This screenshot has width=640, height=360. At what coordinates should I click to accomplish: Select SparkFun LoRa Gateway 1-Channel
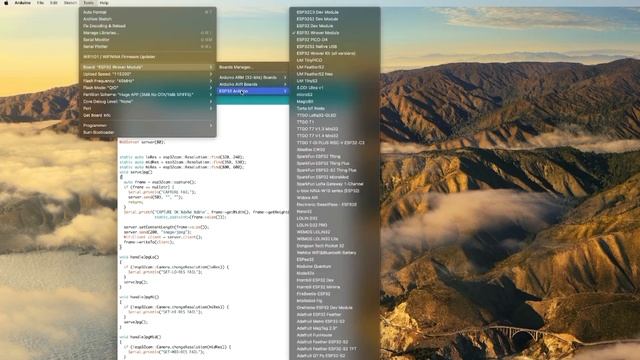[x=335, y=184]
